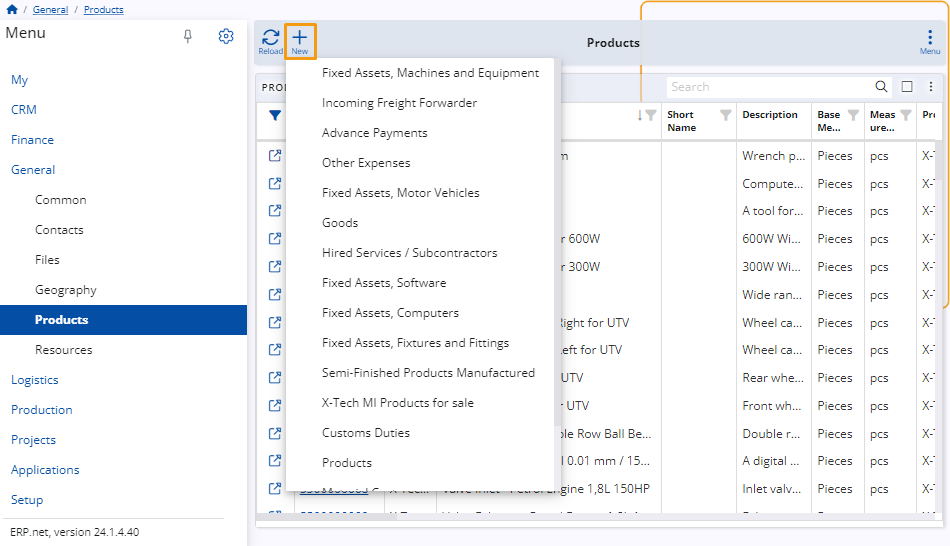Image resolution: width=950 pixels, height=546 pixels.
Task: Expand My section in menu
Action: (x=19, y=79)
